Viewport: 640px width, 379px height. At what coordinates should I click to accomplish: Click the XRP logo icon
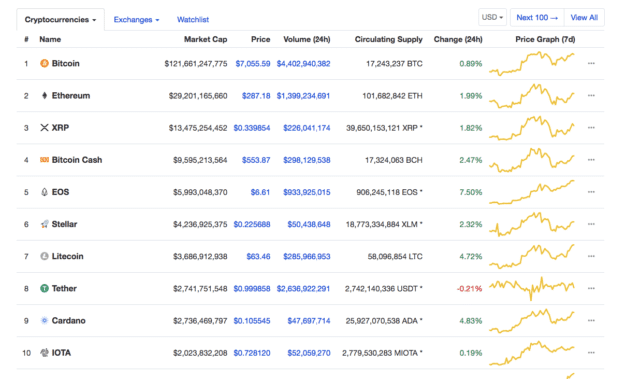tap(44, 128)
